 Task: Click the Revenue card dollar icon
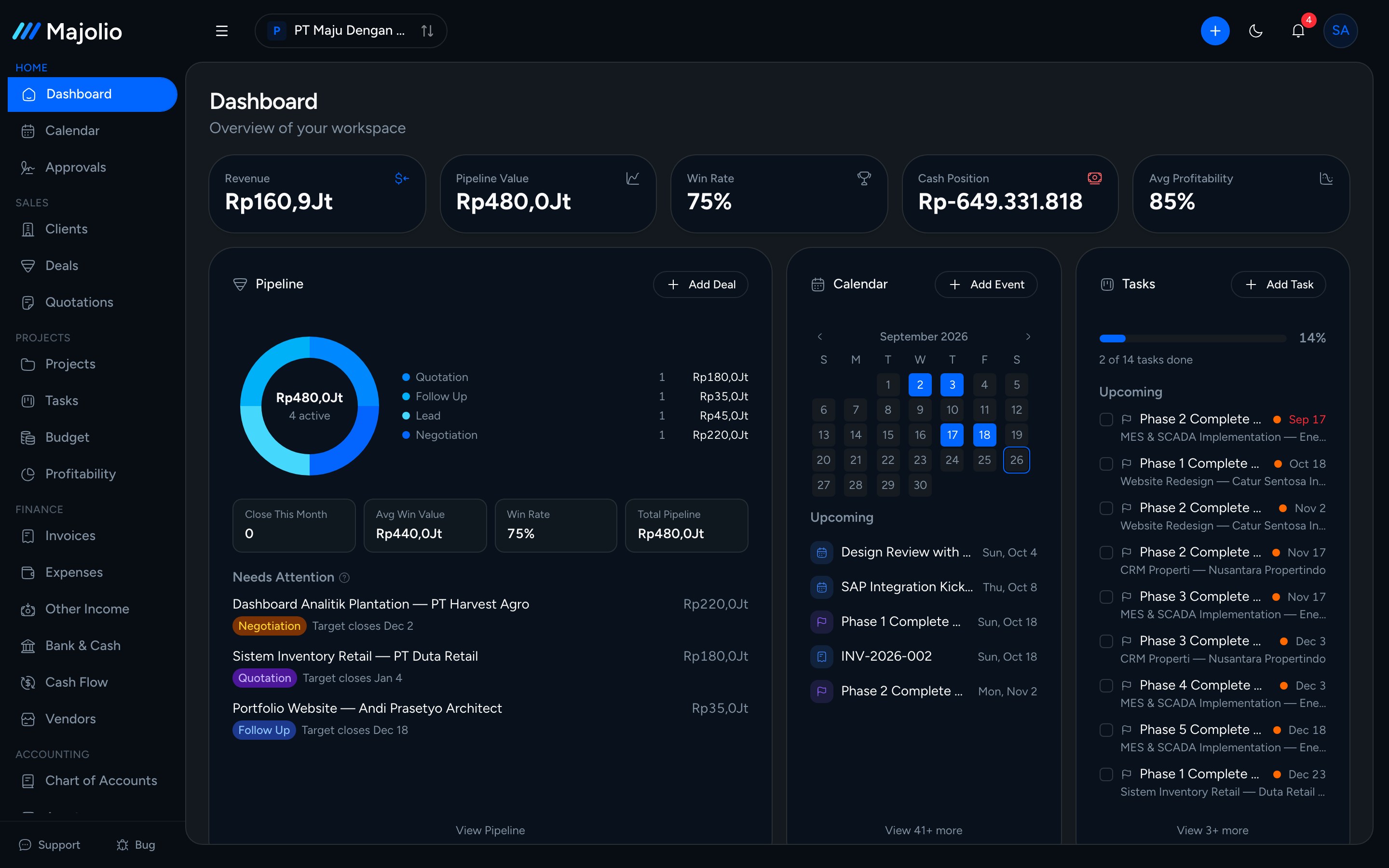point(402,178)
